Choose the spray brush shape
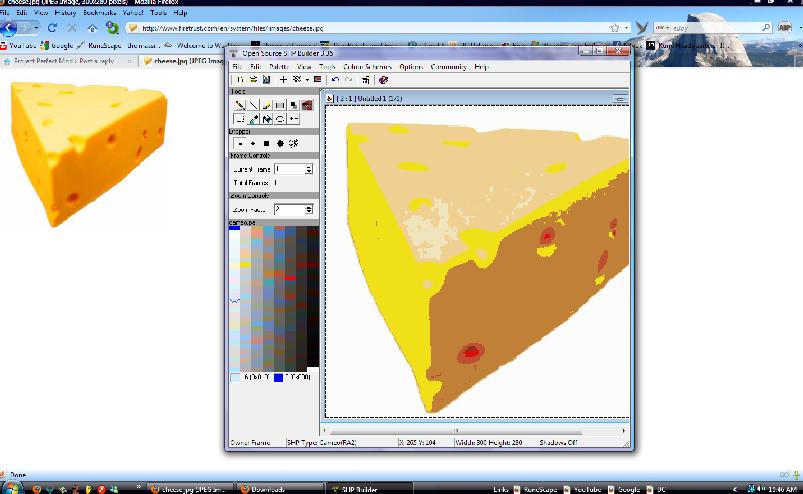Viewport: 803px width, 494px height. 294,143
